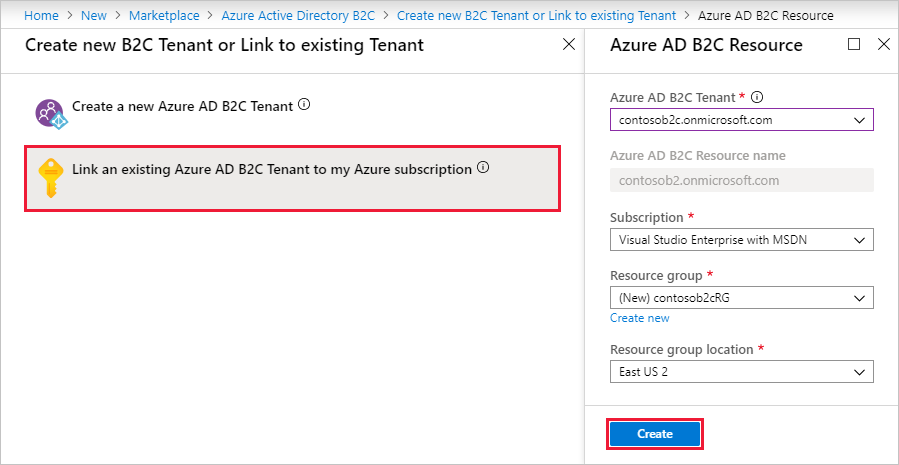The image size is (899, 465).
Task: Open Azure Active Directory B2C breadcrumb
Action: pyautogui.click(x=298, y=16)
